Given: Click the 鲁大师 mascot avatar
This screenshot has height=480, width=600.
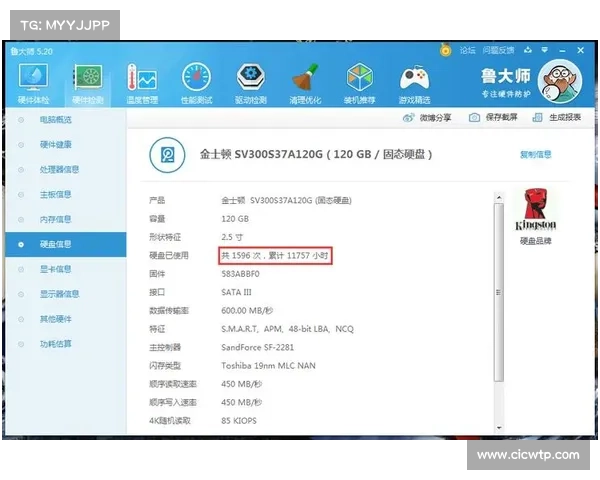Looking at the screenshot, I should pyautogui.click(x=560, y=82).
